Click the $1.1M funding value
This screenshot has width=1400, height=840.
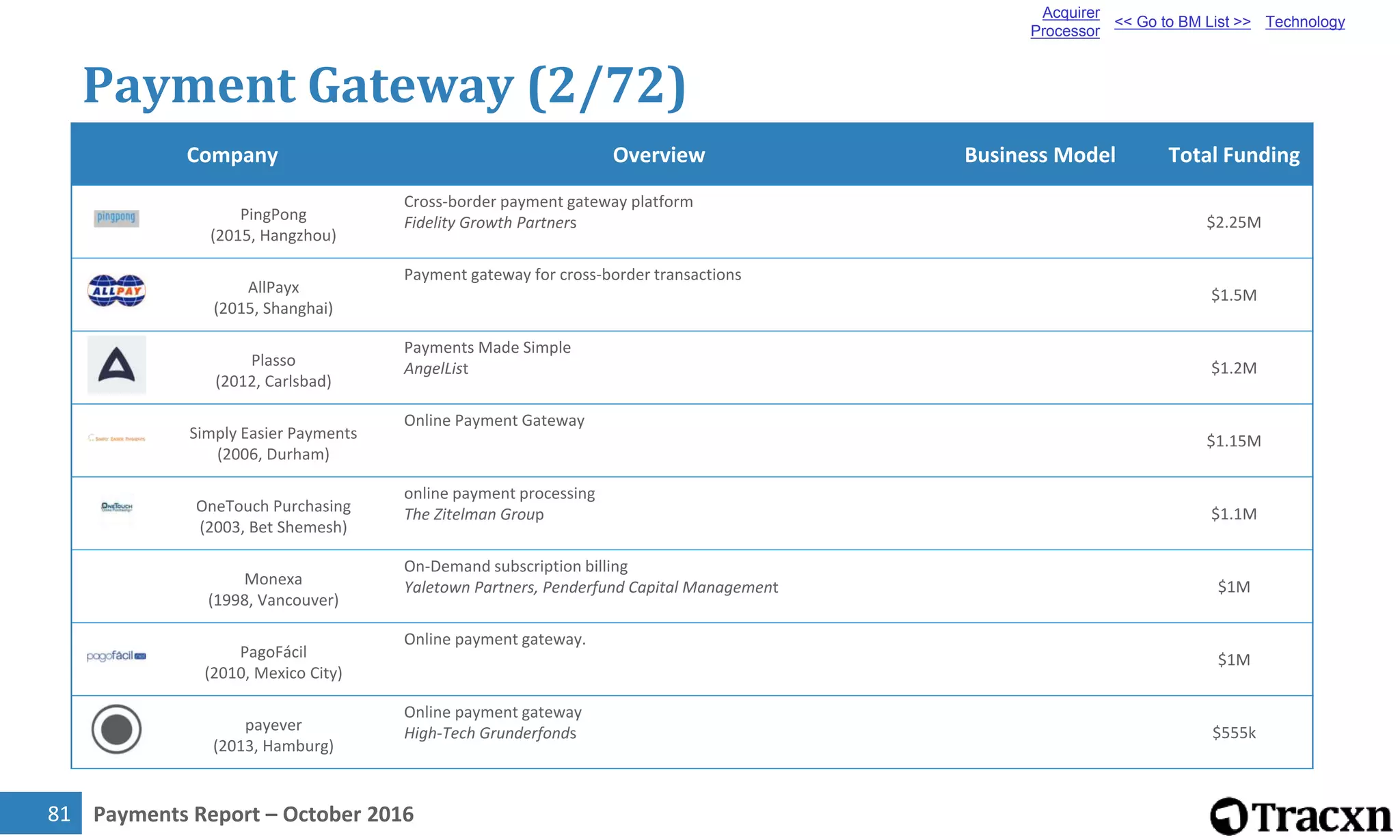1234,514
